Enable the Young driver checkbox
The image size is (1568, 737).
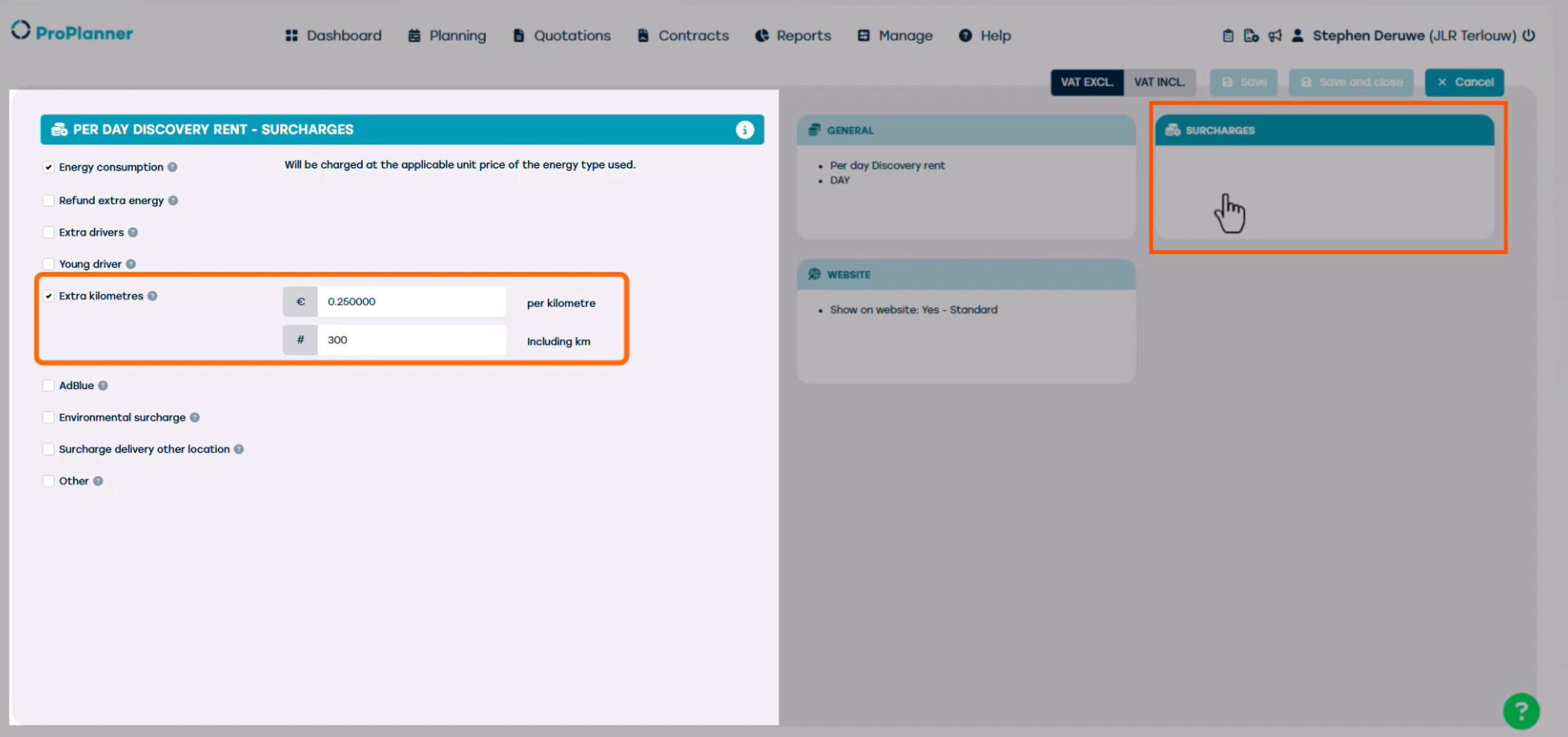tap(49, 264)
